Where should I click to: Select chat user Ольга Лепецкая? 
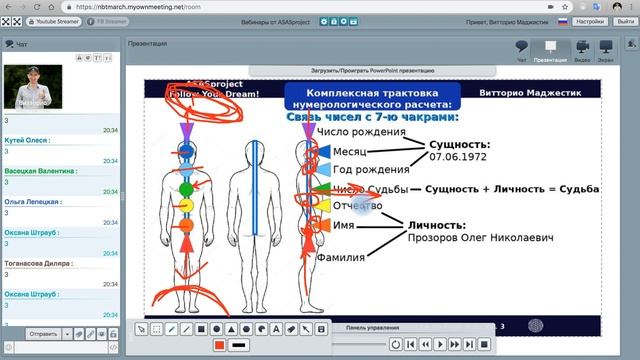(33, 202)
